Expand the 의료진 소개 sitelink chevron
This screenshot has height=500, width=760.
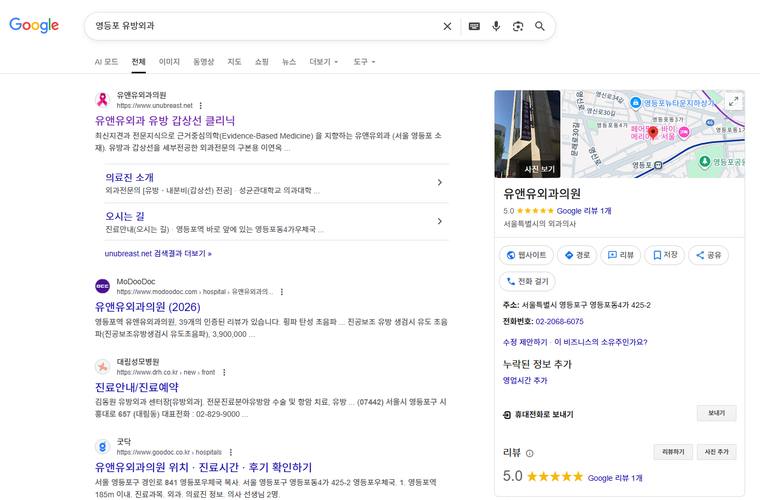(440, 183)
